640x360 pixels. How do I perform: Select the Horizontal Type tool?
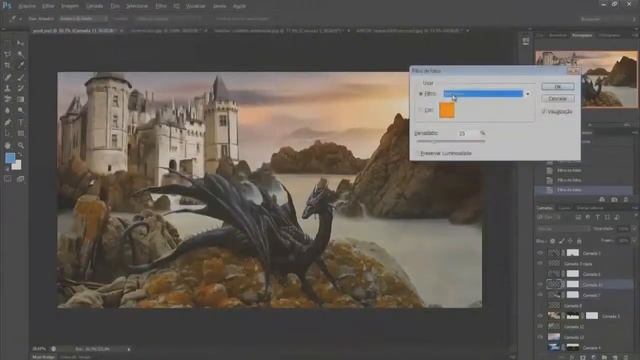click(x=20, y=122)
